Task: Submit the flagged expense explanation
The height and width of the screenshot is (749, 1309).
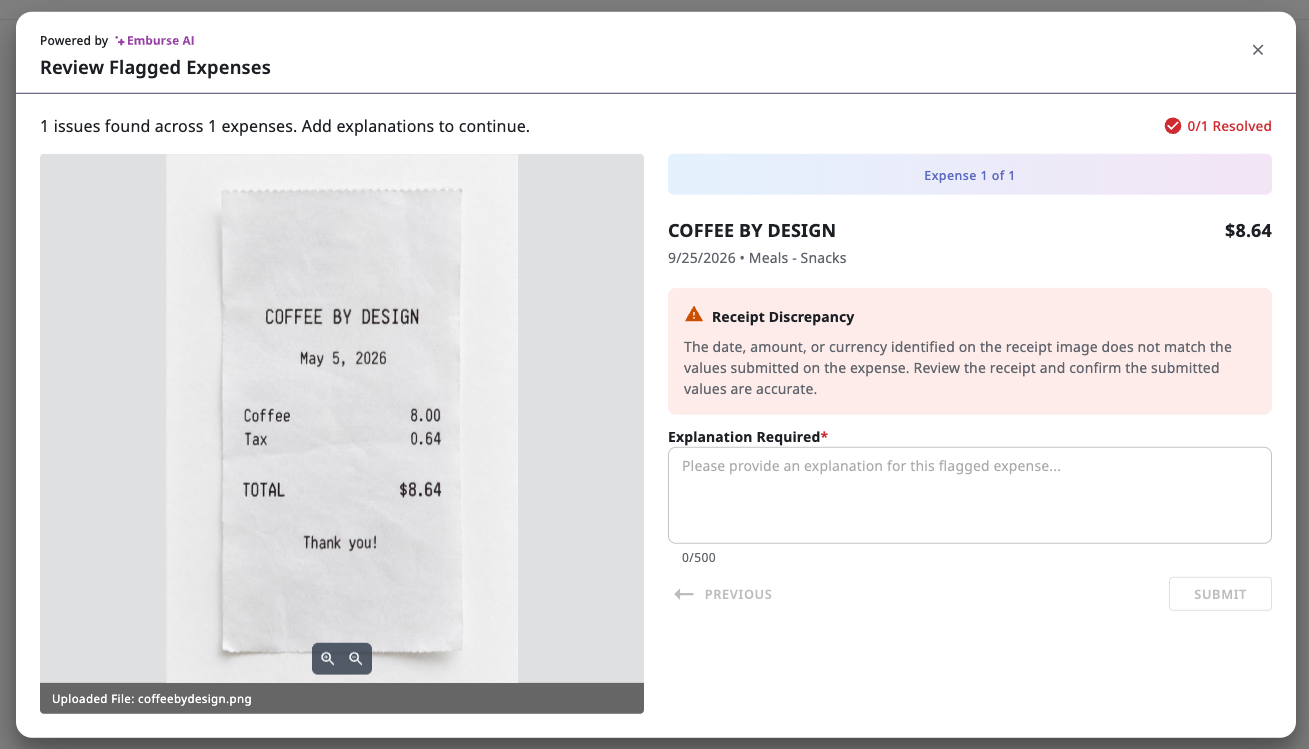Action: (x=1220, y=594)
